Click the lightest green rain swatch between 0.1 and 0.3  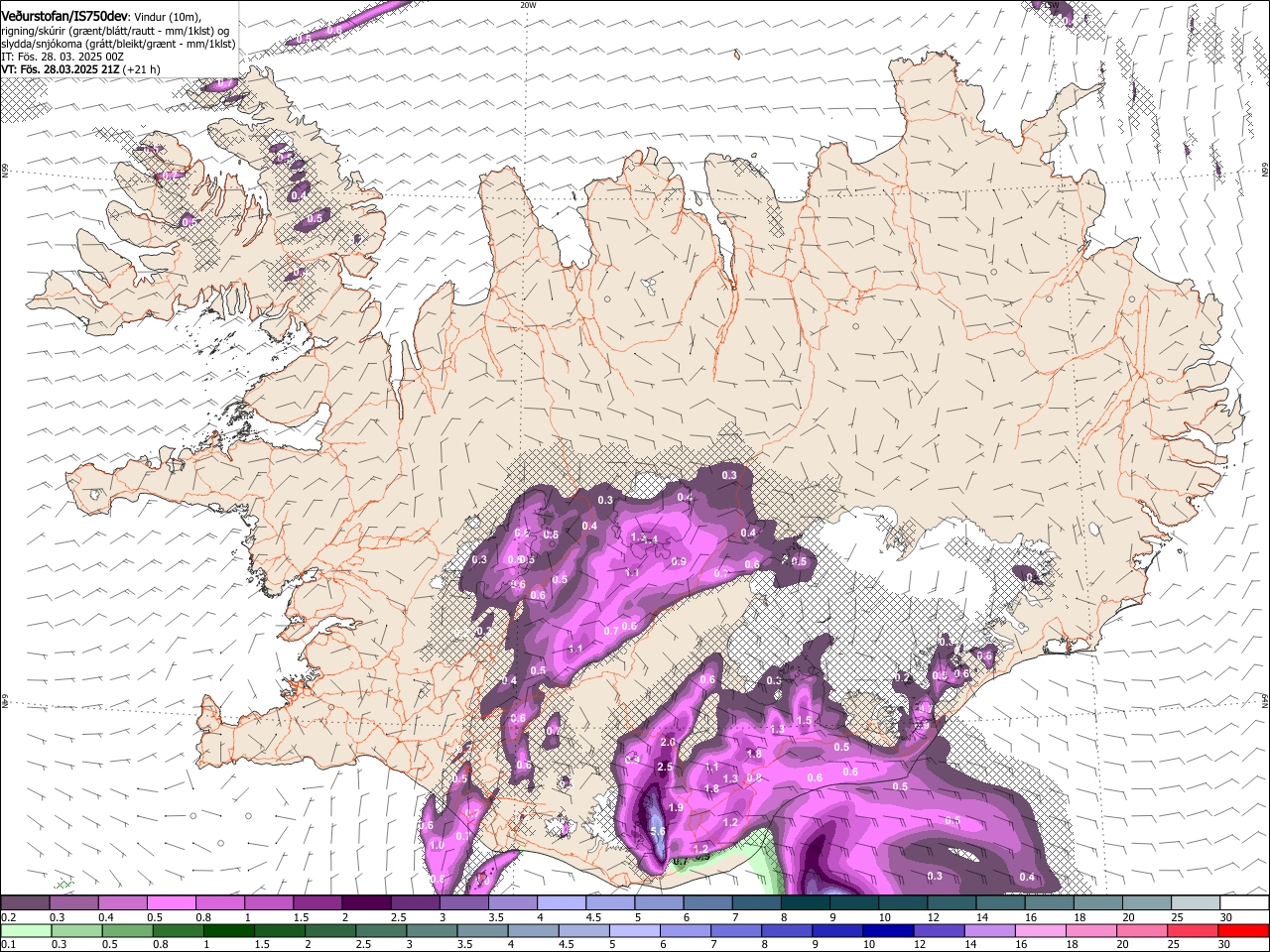[x=26, y=930]
